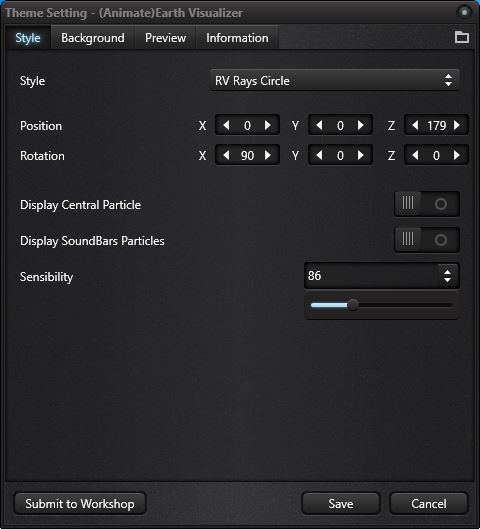Image resolution: width=480 pixels, height=529 pixels.
Task: Click the round title bar button
Action: point(464,12)
